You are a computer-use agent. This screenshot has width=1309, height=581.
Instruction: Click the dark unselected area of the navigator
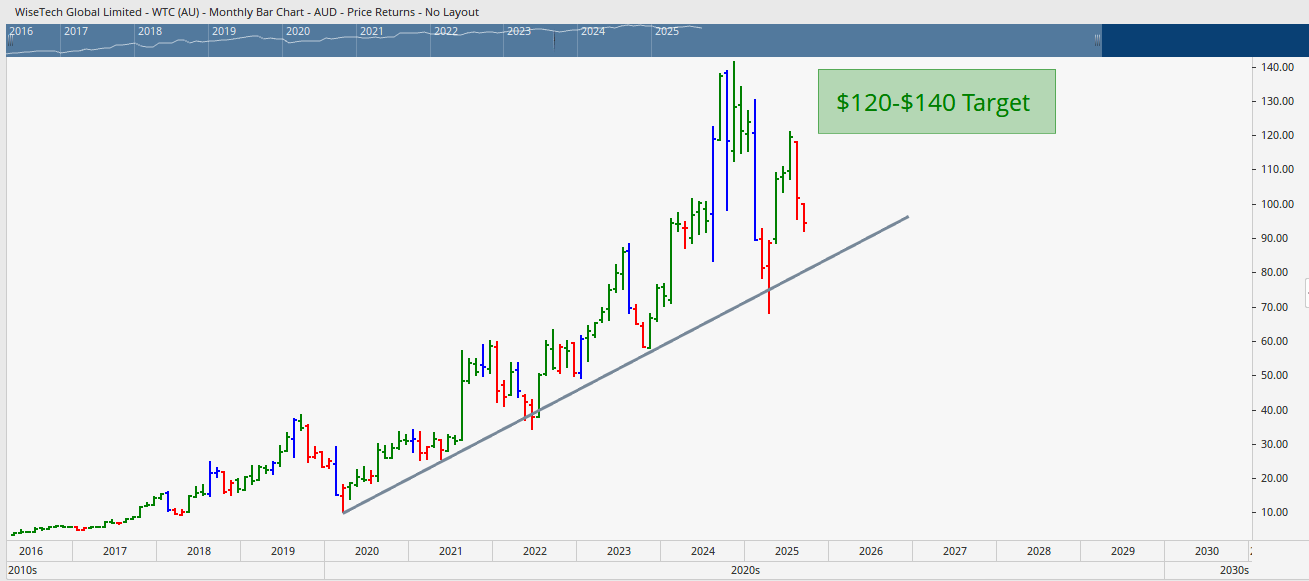tap(1204, 40)
